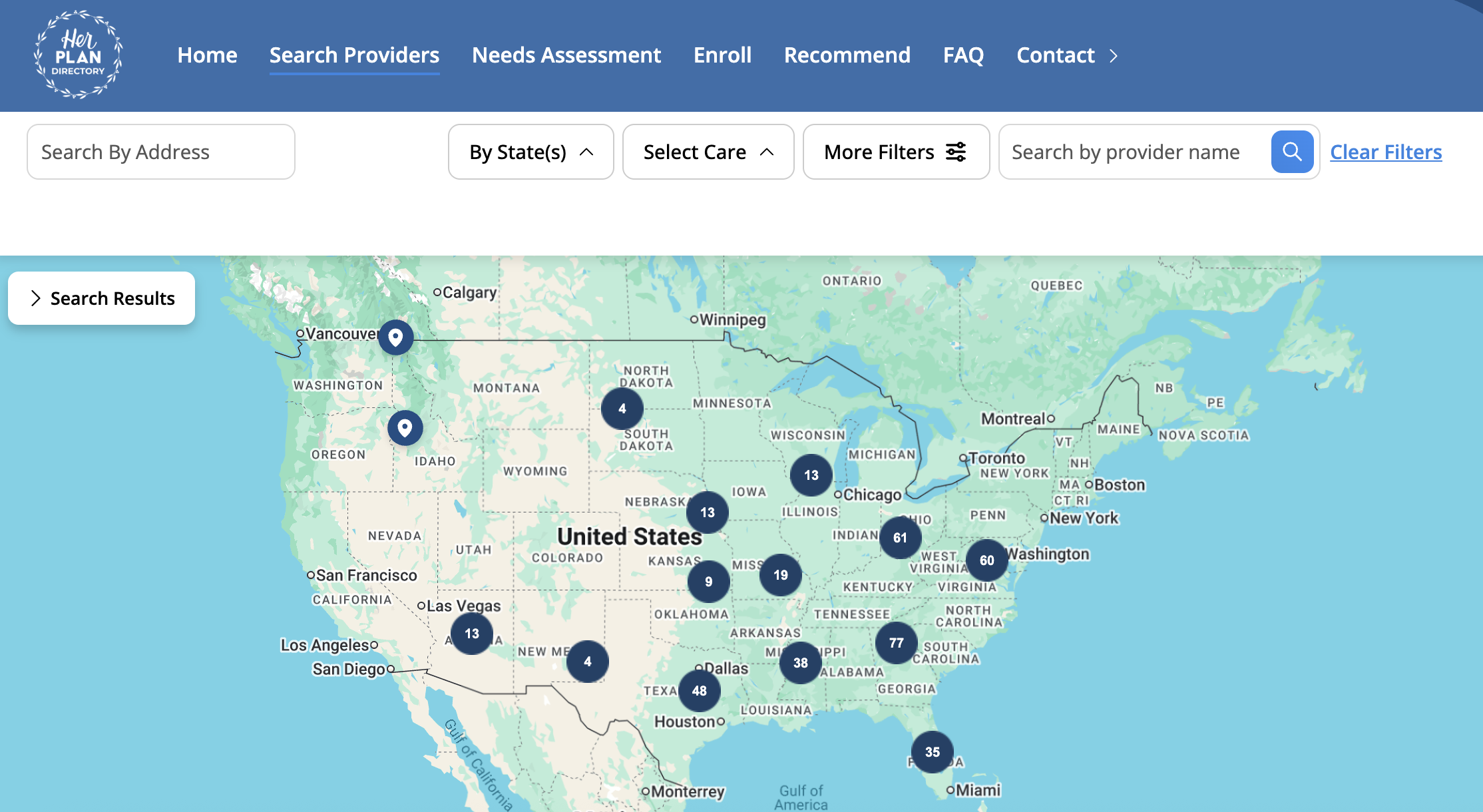Viewport: 1483px width, 812px height.
Task: Go to the Needs Assessment page
Action: 566,55
